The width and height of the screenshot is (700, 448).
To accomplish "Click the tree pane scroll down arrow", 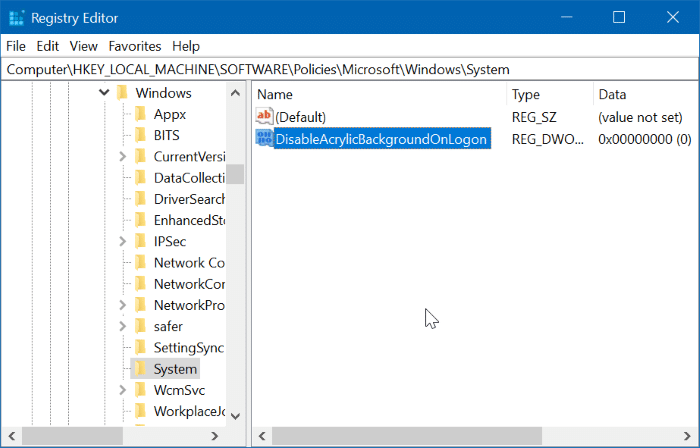I will [x=235, y=416].
